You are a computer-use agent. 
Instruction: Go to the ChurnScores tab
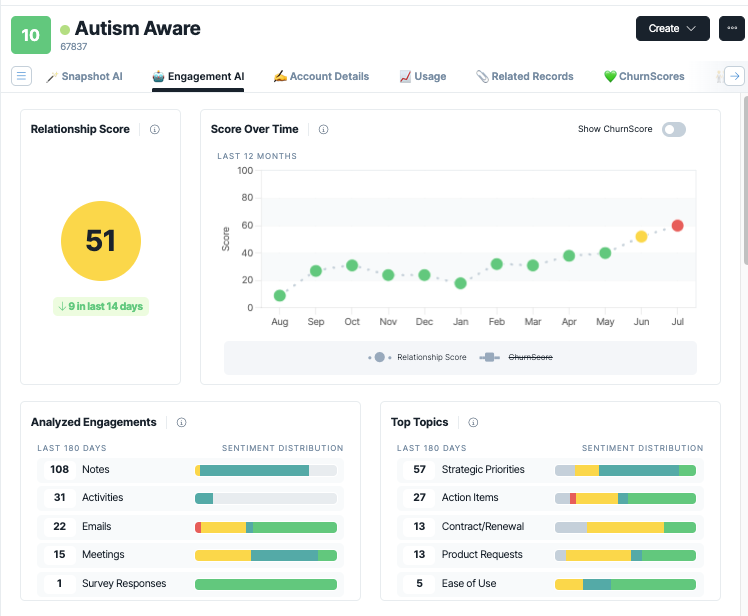pyautogui.click(x=644, y=76)
